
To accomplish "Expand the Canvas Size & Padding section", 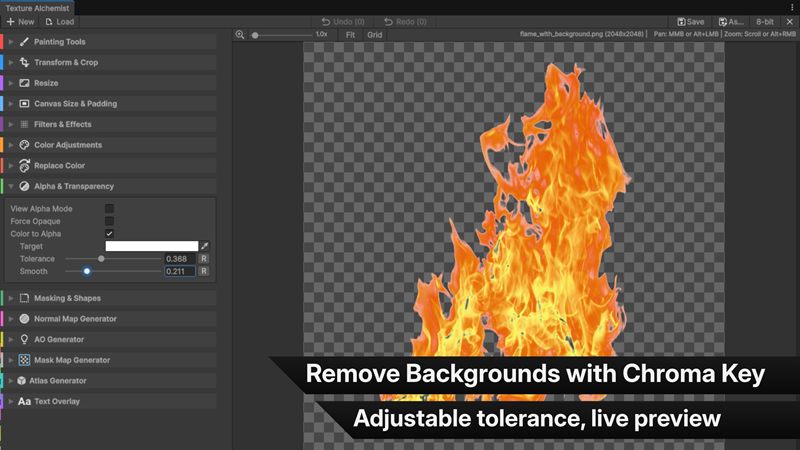I will click(11, 104).
